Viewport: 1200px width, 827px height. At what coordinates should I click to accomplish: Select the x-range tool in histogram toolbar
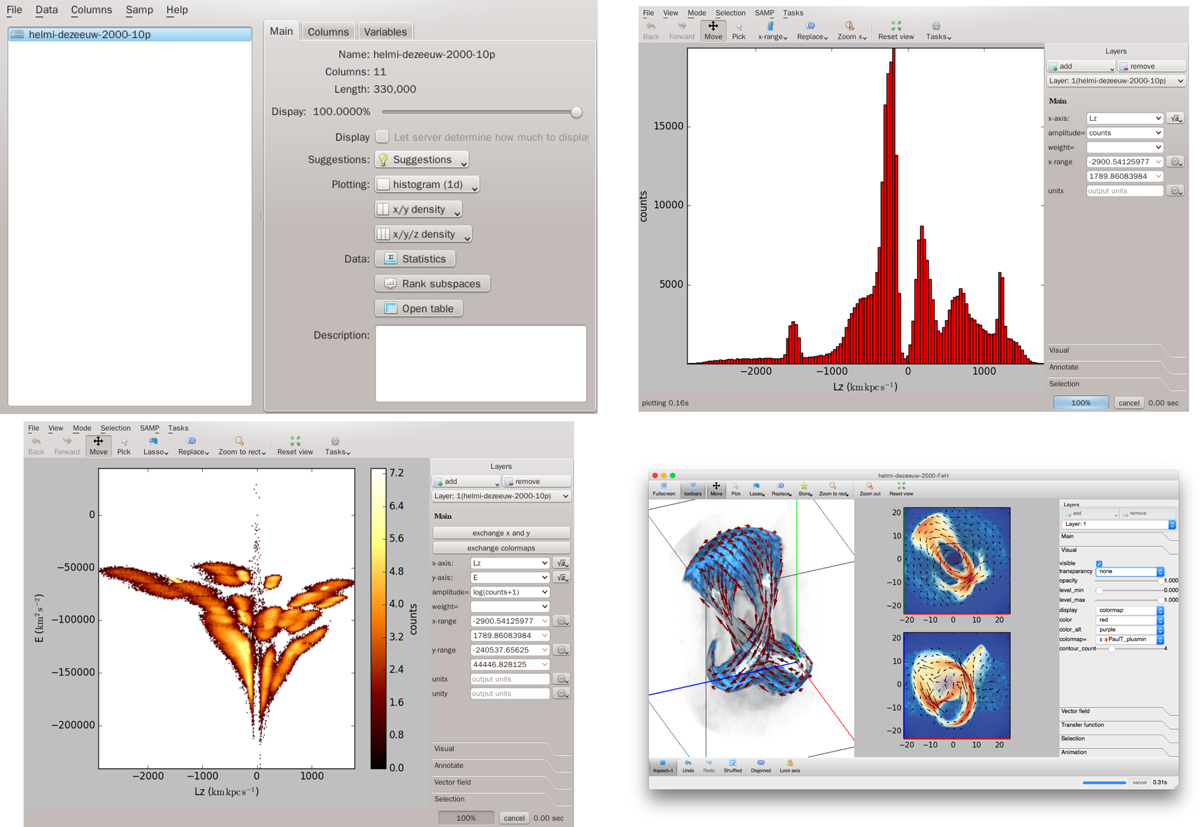click(x=771, y=30)
